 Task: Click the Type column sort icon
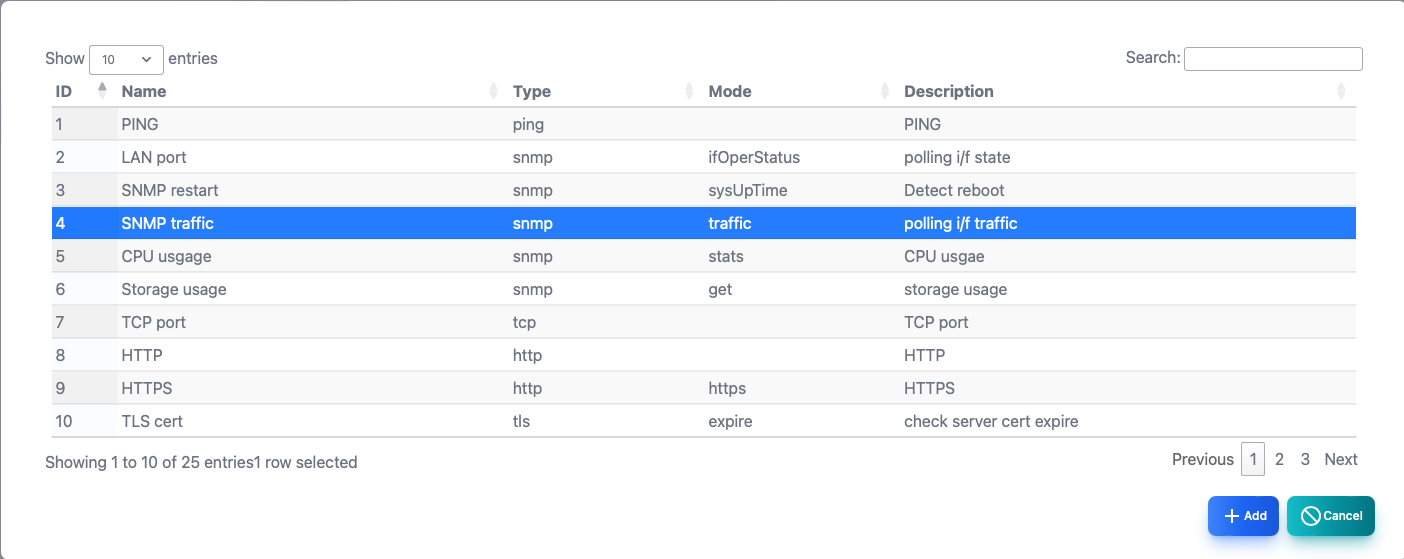click(689, 91)
